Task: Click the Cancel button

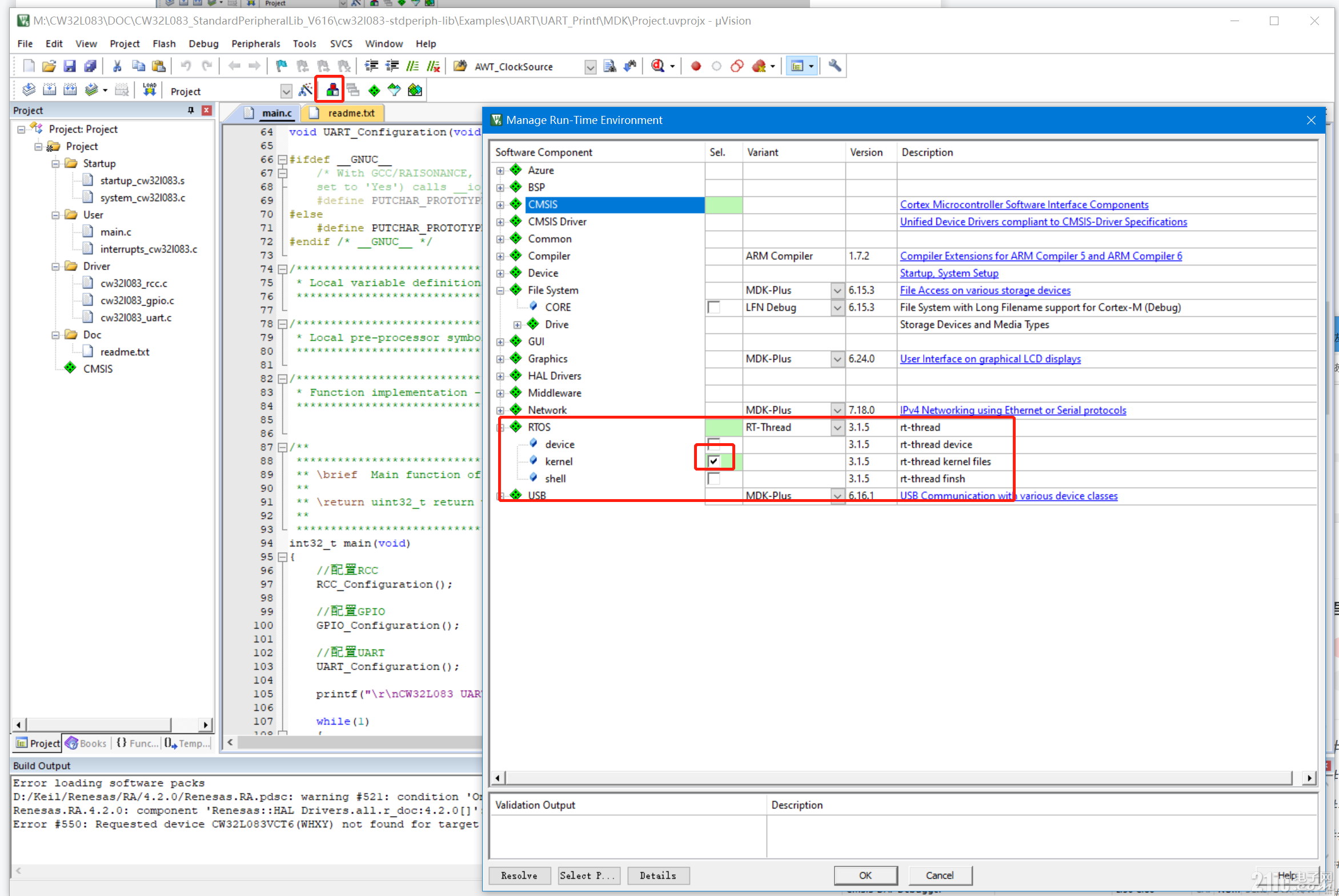Action: coord(940,875)
